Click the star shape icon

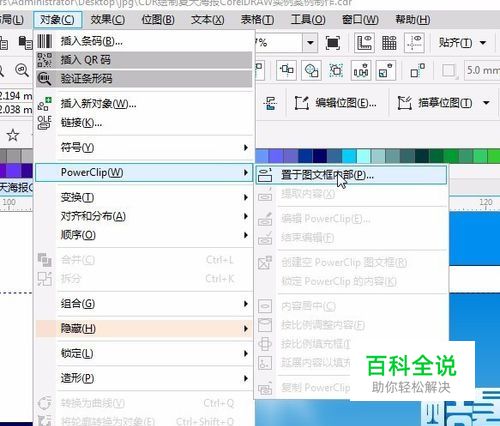click(13, 135)
